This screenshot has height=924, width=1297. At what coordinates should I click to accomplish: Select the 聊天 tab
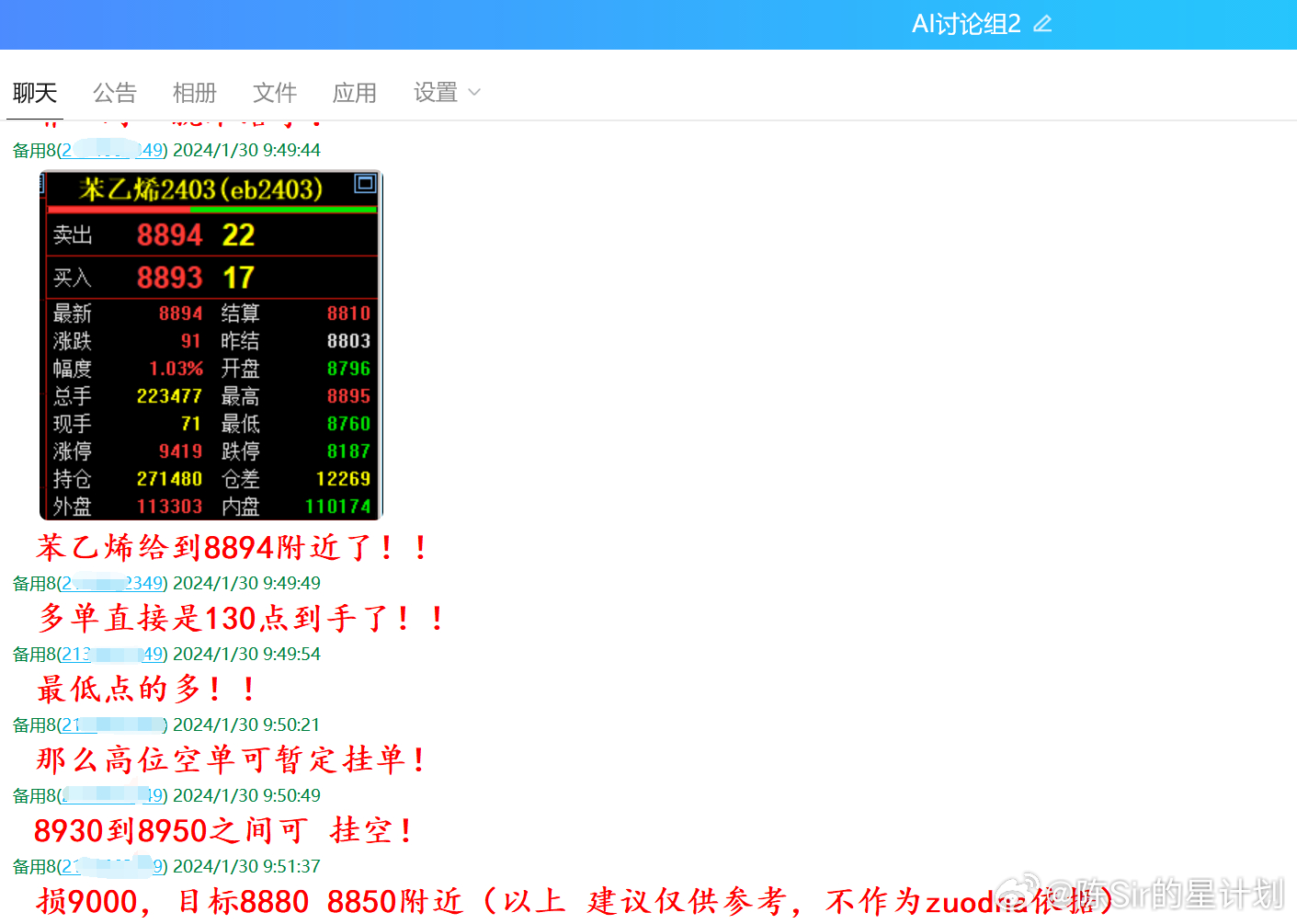point(35,92)
